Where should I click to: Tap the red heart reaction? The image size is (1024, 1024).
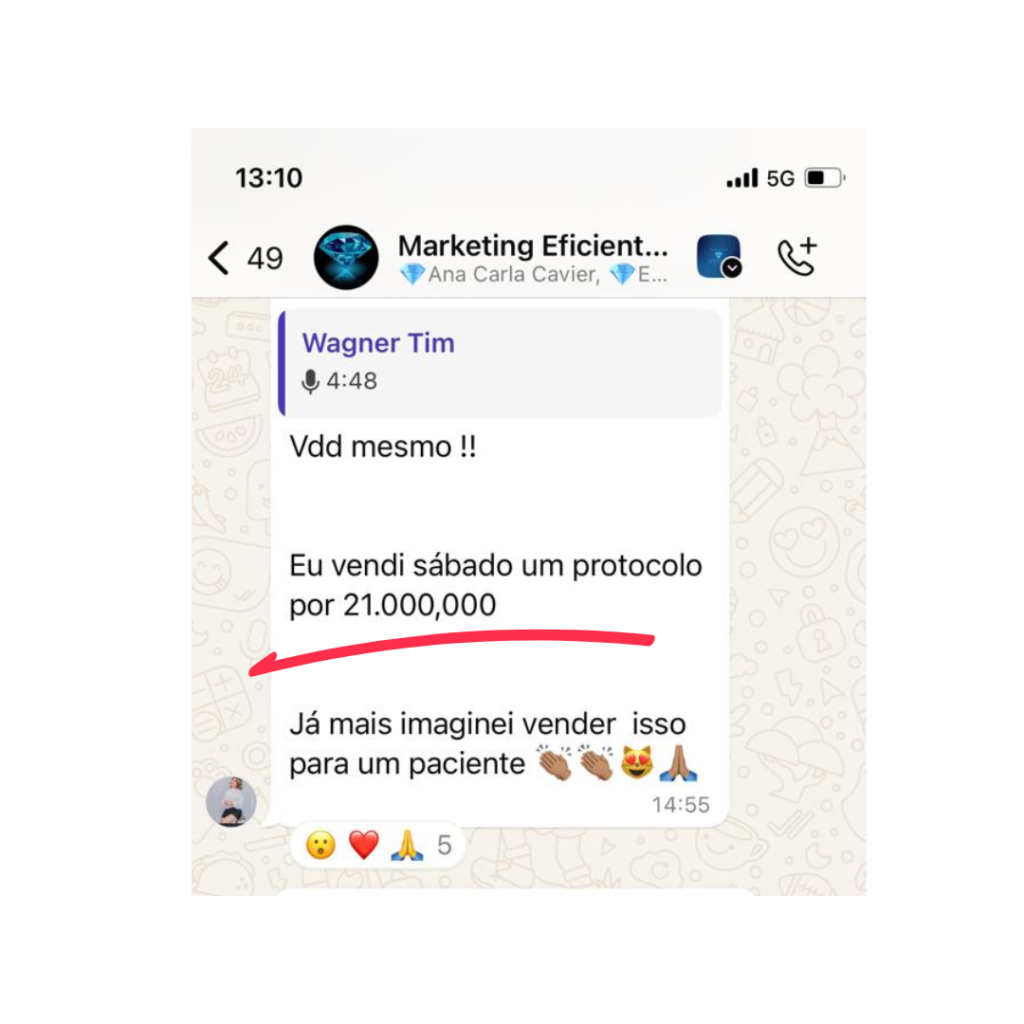pyautogui.click(x=364, y=845)
